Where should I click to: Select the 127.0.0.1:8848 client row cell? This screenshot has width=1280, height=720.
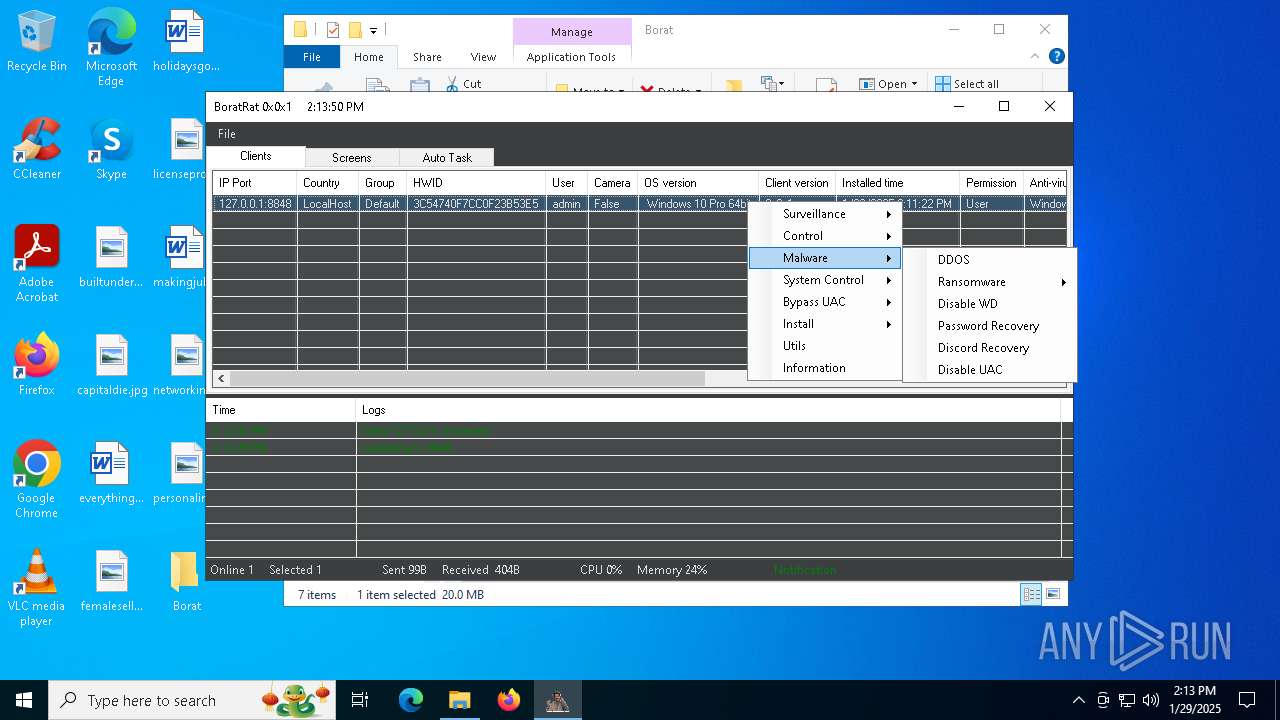pyautogui.click(x=255, y=204)
